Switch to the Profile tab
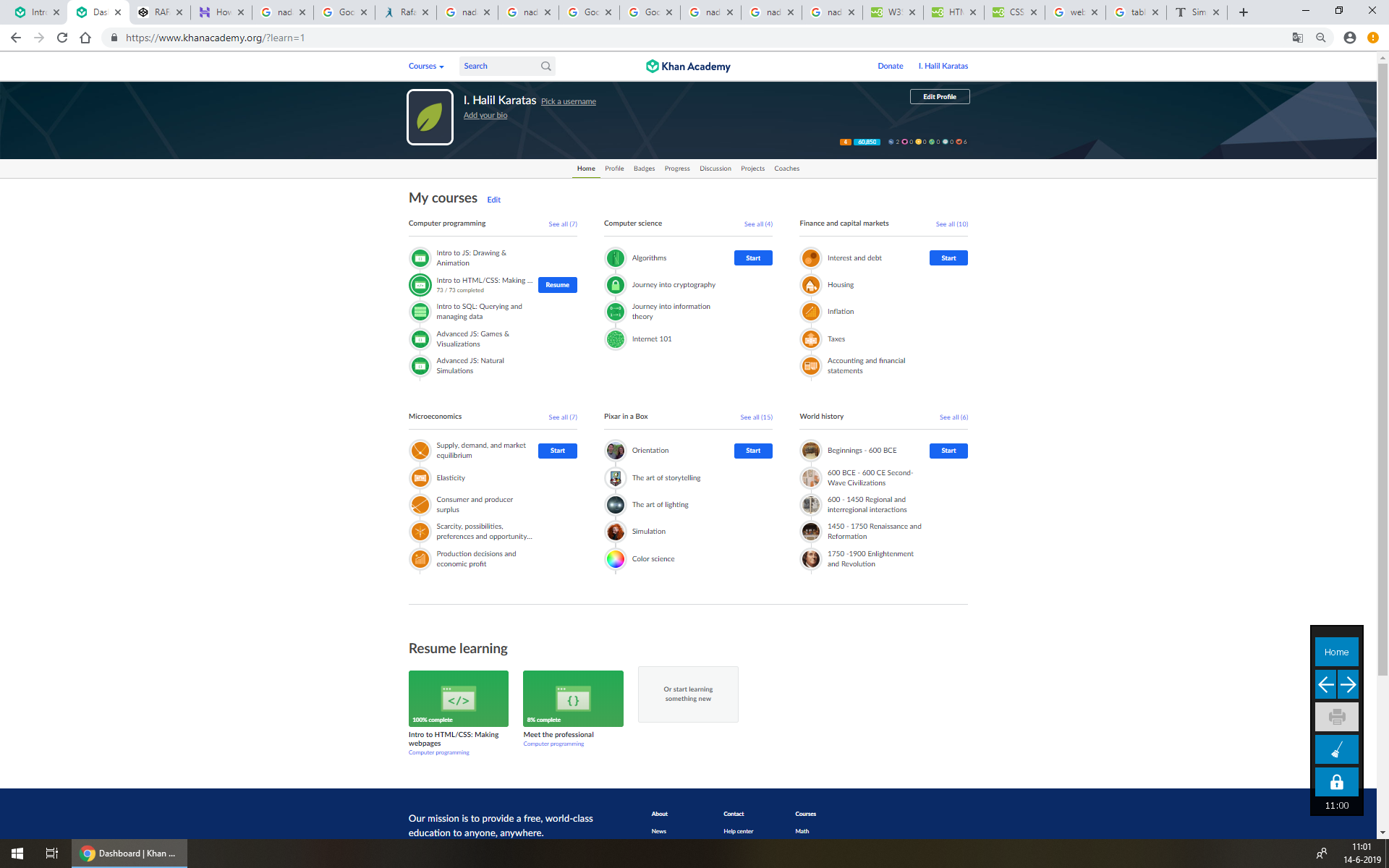Image resolution: width=1389 pixels, height=868 pixels. [614, 169]
